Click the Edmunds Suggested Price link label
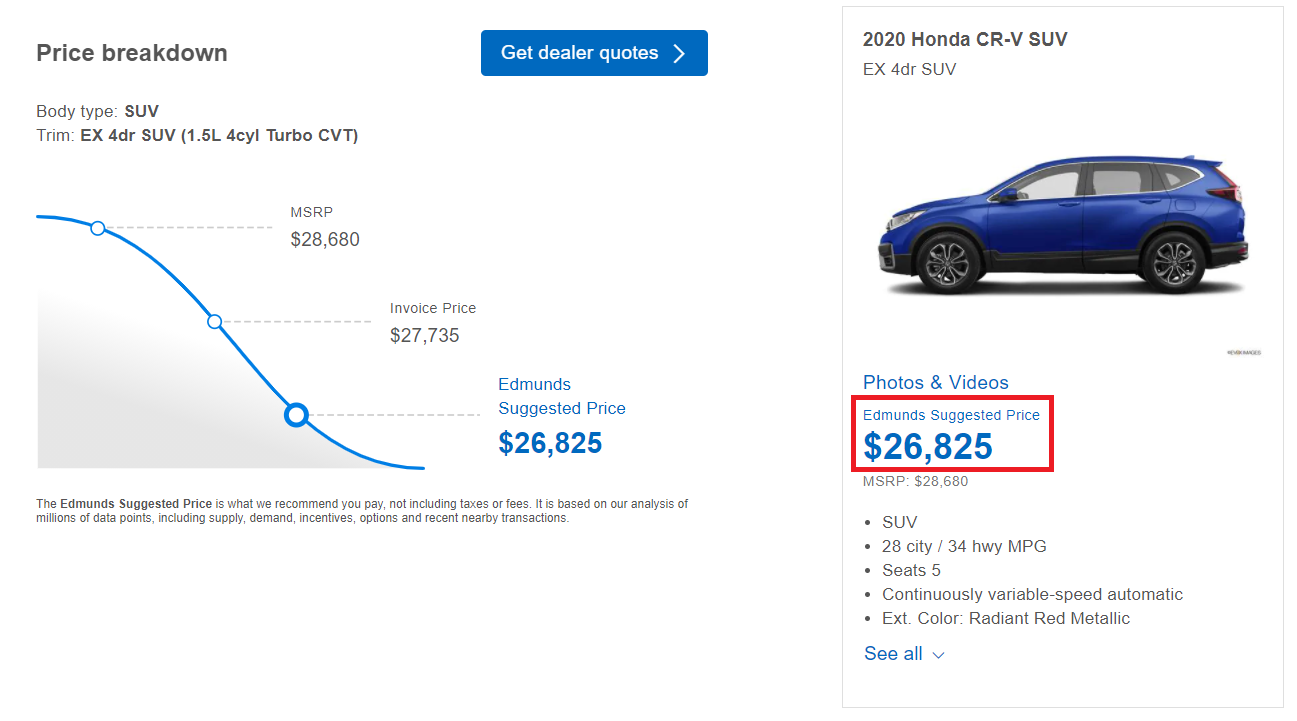 click(x=951, y=415)
